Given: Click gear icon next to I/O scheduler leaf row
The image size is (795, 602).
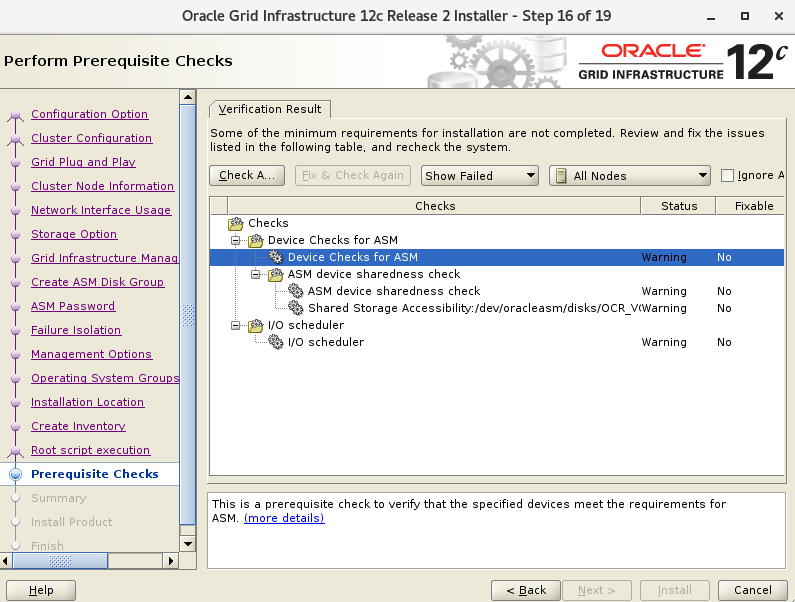Looking at the screenshot, I should 276,342.
